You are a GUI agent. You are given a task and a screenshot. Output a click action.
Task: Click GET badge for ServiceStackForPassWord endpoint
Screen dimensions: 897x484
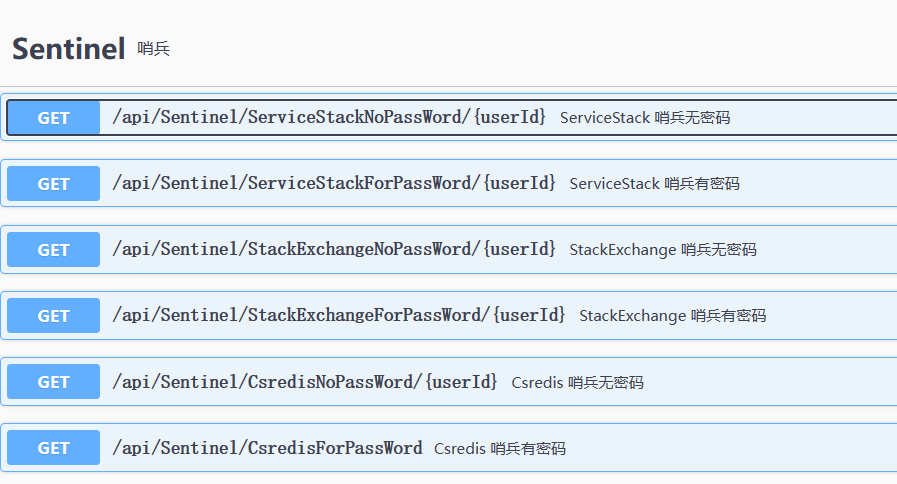point(54,184)
